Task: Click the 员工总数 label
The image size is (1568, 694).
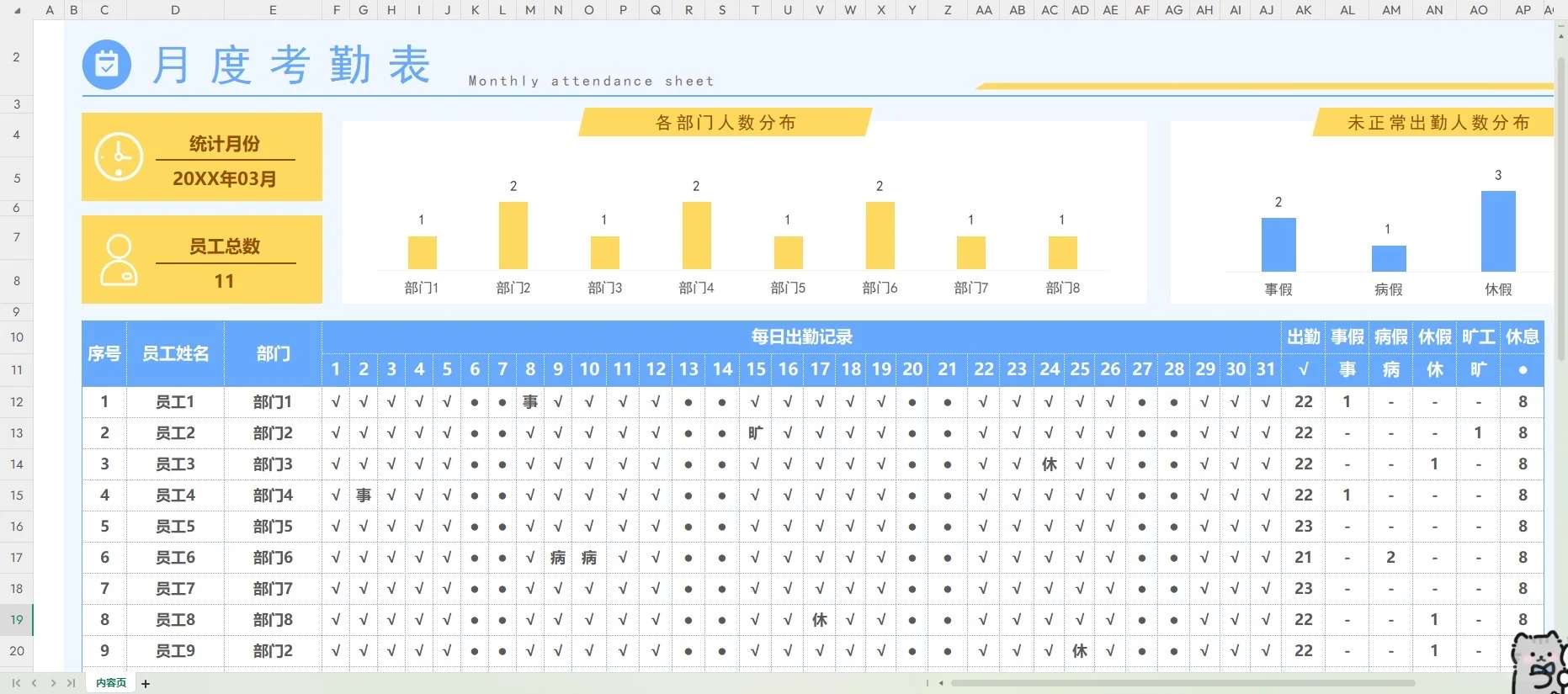Action: [x=225, y=246]
